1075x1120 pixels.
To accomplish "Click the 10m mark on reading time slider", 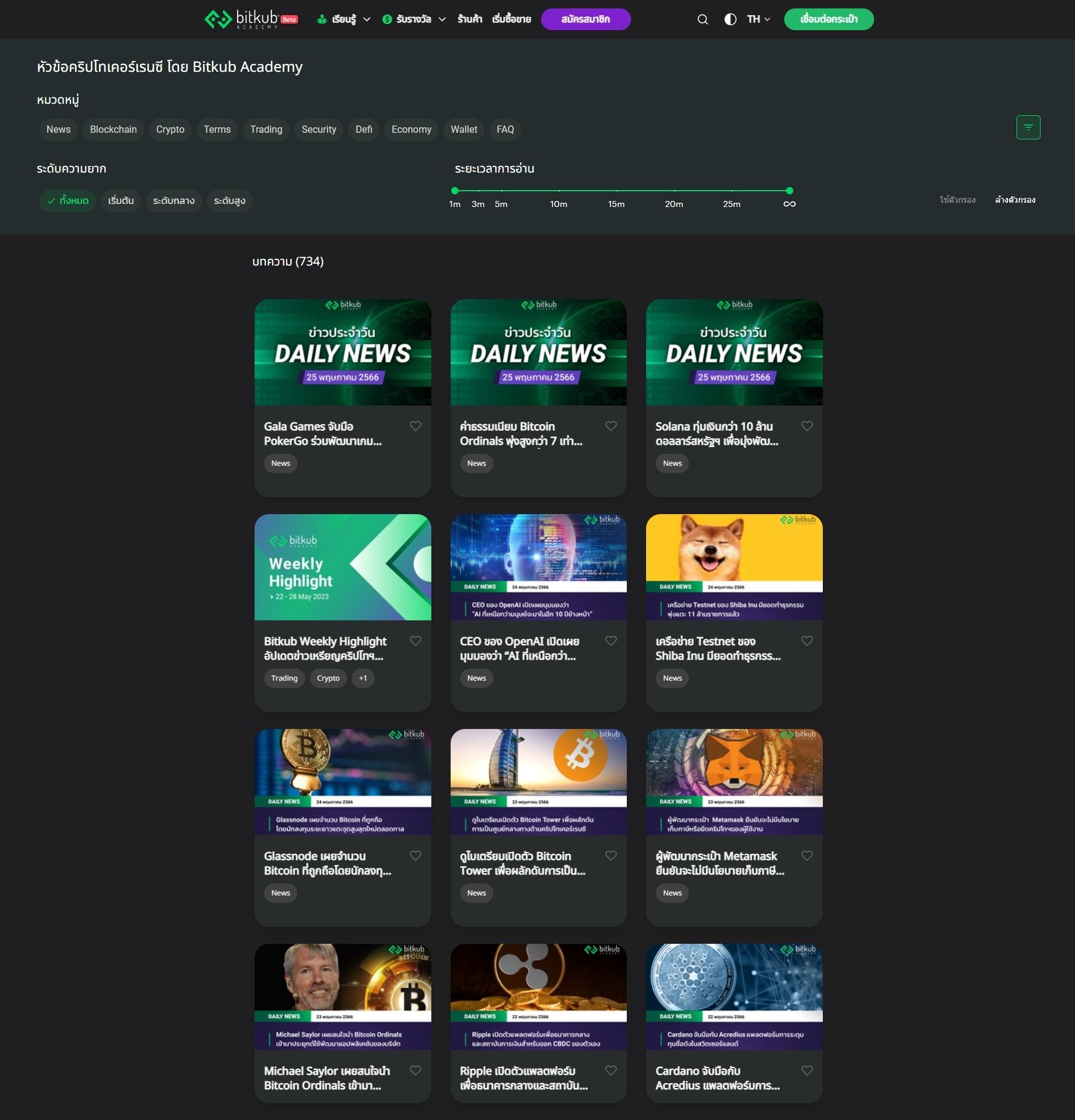I will tap(559, 204).
